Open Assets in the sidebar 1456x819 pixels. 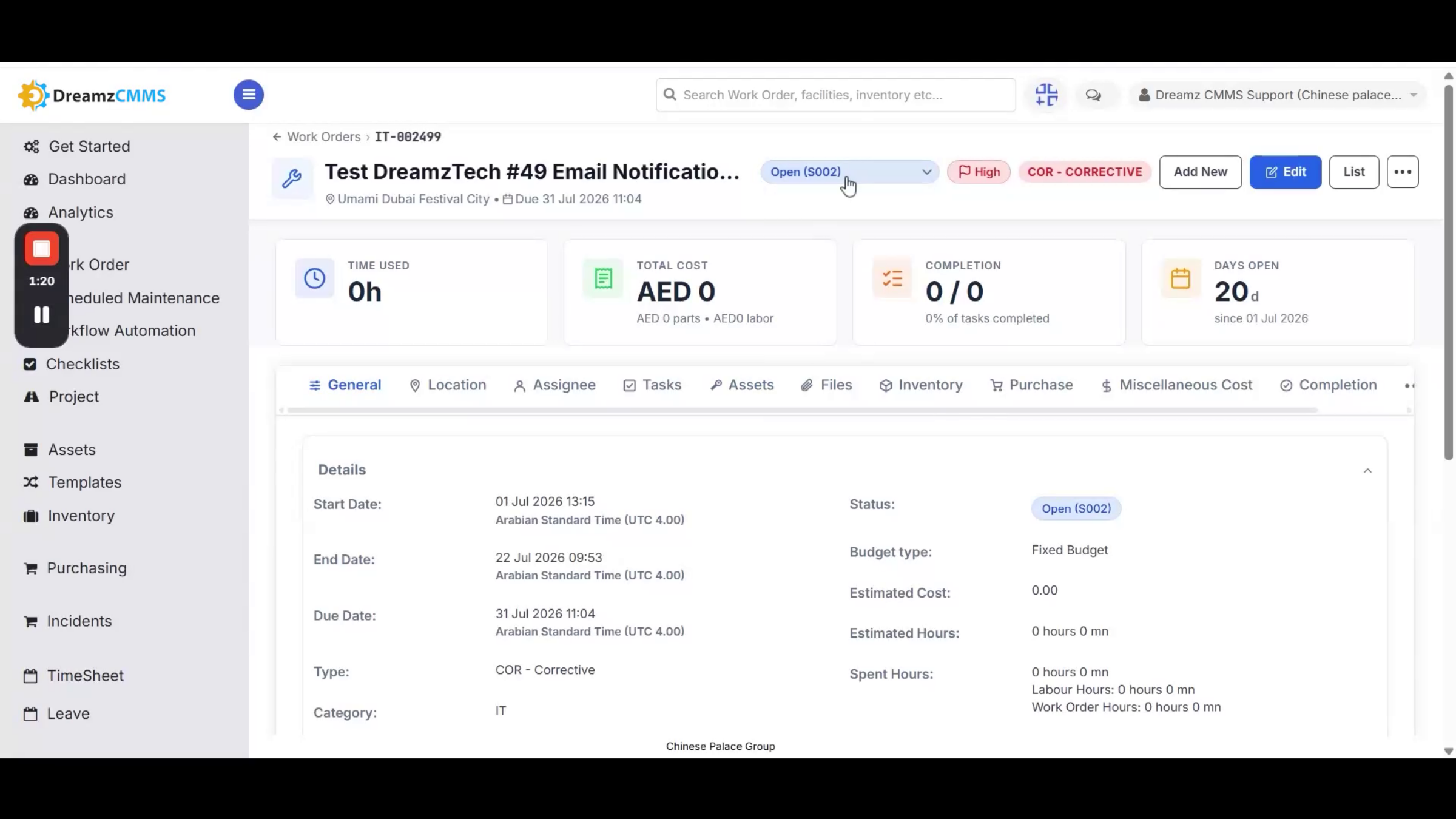click(59, 450)
